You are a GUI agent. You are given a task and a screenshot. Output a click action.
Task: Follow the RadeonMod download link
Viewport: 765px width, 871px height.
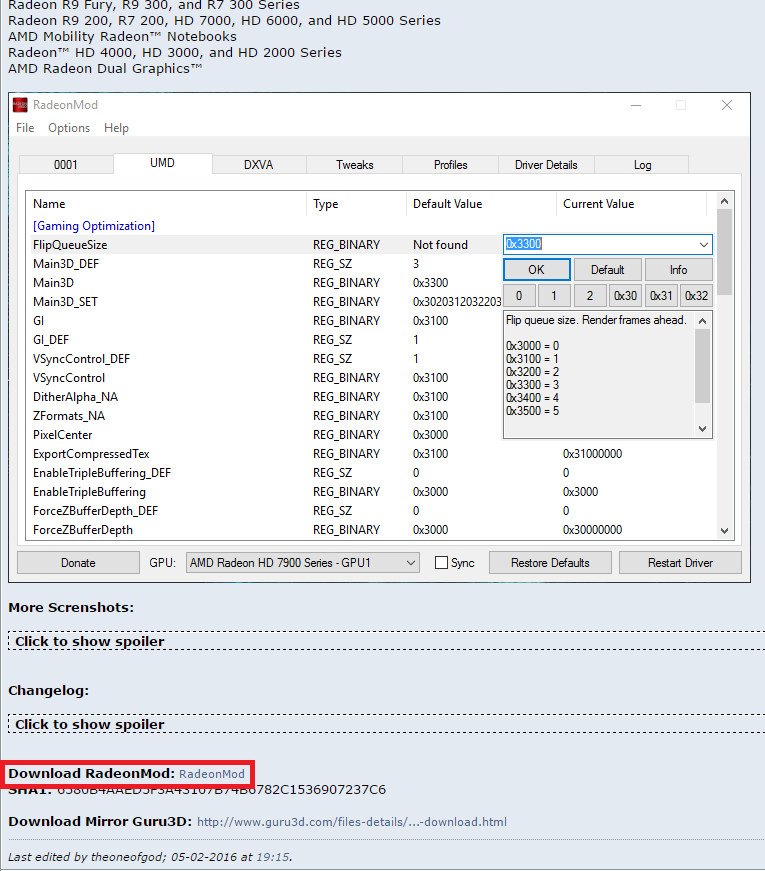(212, 774)
